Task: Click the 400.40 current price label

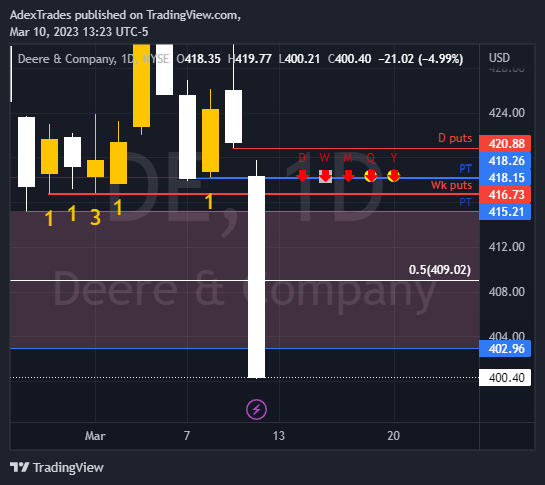Action: (x=505, y=378)
